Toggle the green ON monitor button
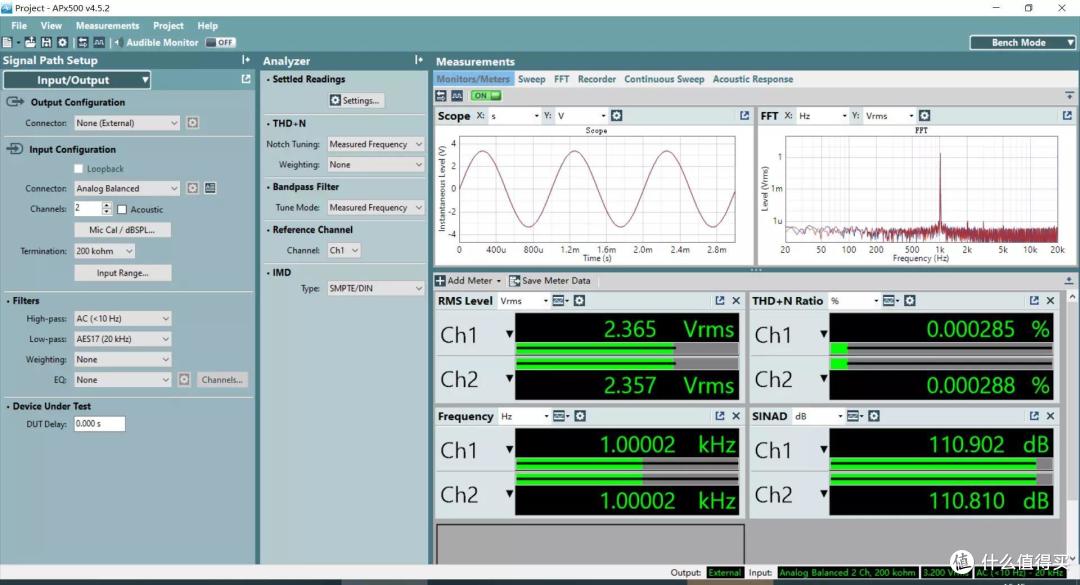This screenshot has width=1080, height=585. (x=486, y=96)
